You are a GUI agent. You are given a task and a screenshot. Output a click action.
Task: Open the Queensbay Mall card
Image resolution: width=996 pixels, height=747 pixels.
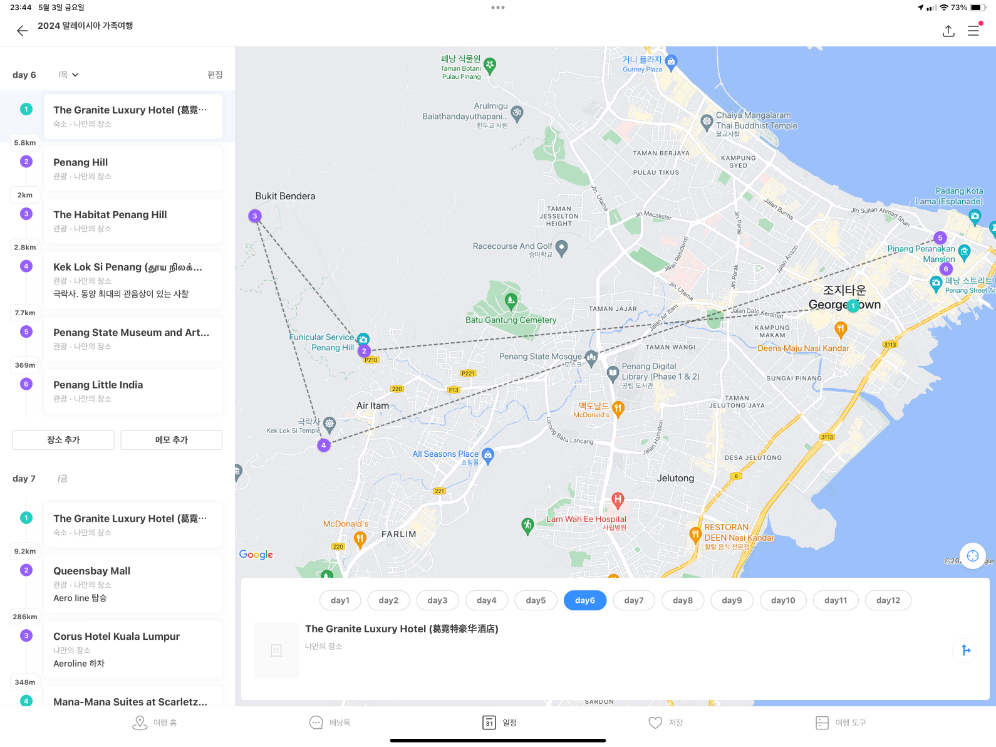133,584
